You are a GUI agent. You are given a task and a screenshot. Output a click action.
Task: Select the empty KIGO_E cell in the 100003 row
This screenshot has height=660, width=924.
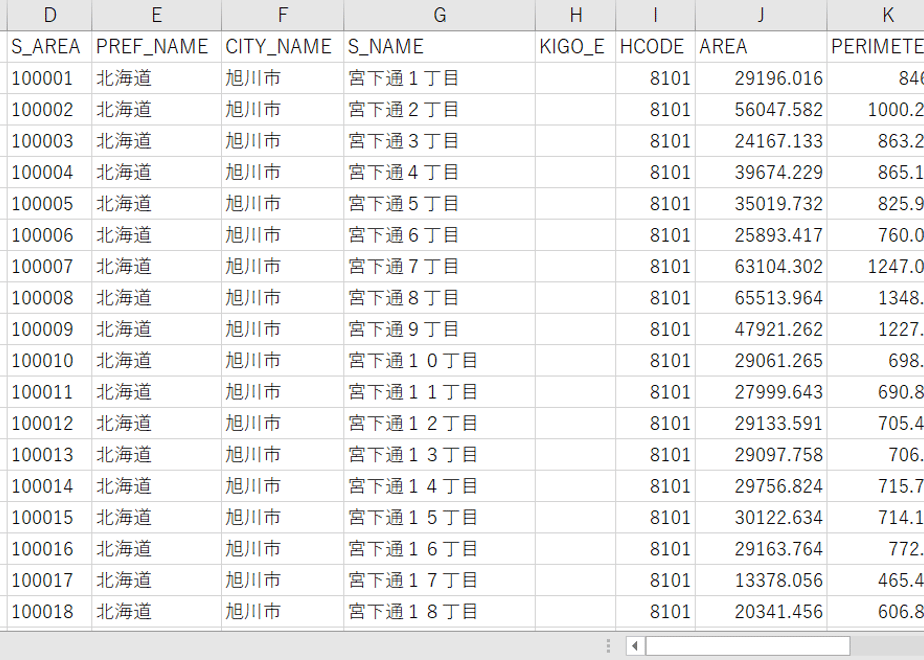coord(576,141)
